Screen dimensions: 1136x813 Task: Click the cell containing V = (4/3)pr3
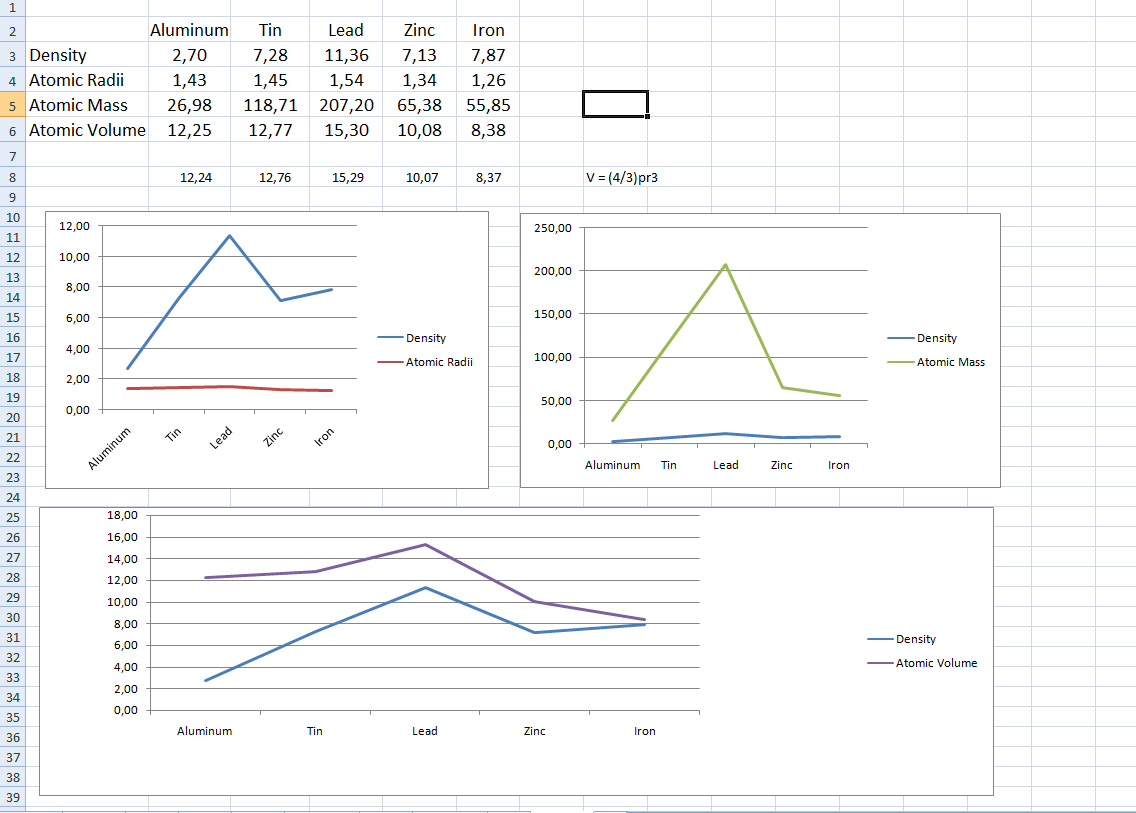click(621, 178)
